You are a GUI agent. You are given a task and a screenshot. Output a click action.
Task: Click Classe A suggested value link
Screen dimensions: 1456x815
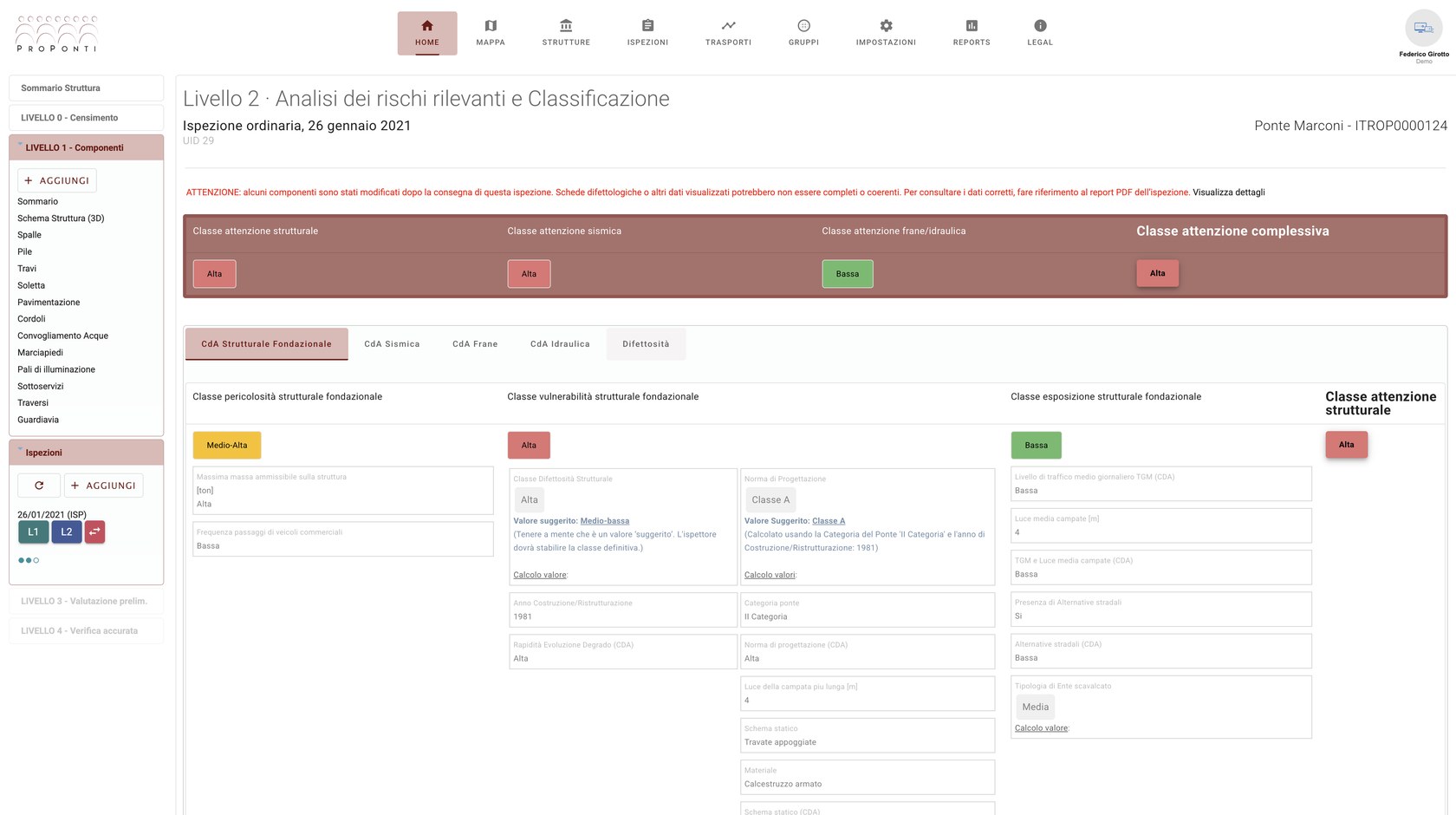829,521
